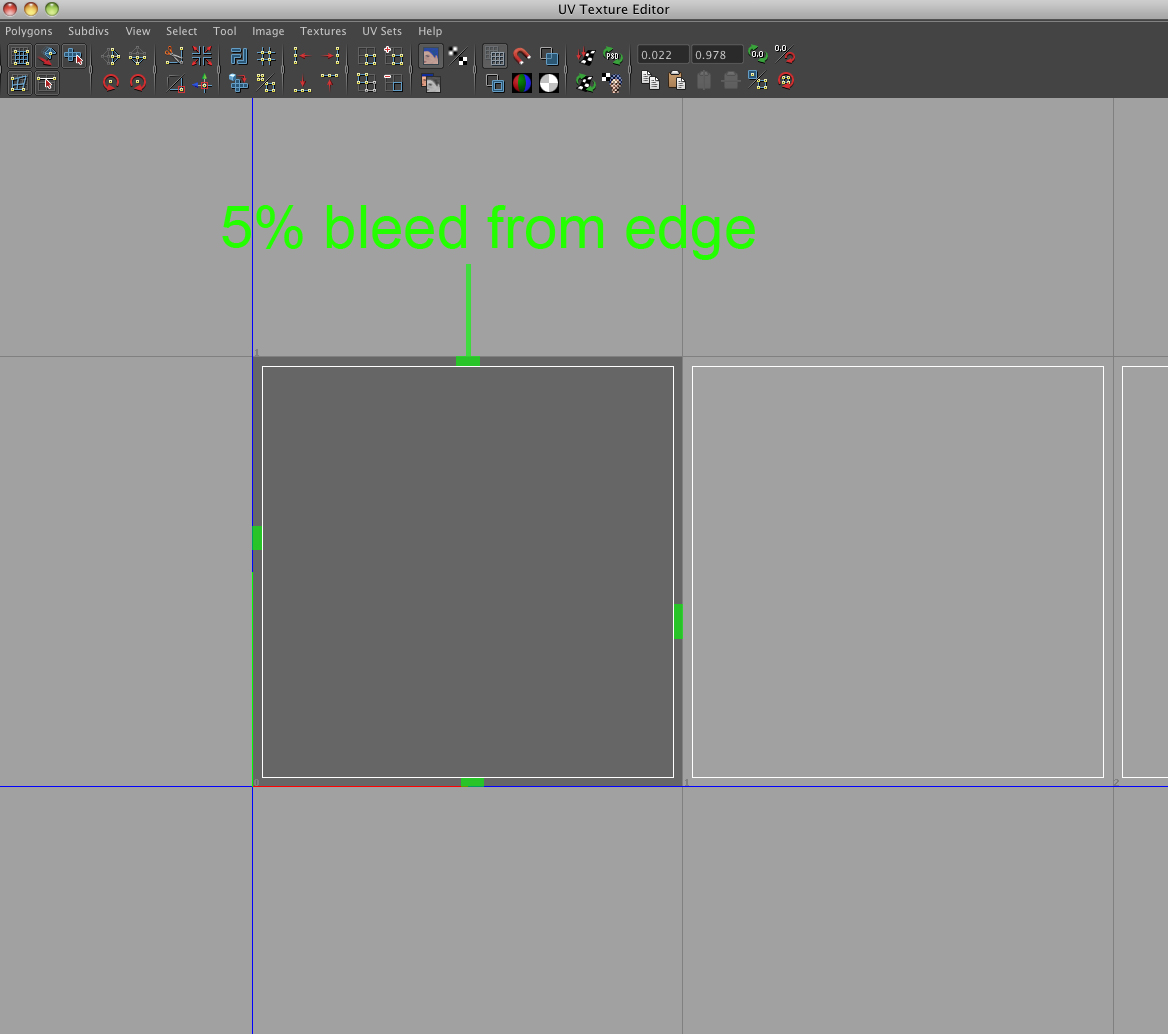Open the Subdivs menu
The height and width of the screenshot is (1034, 1168).
pos(88,31)
